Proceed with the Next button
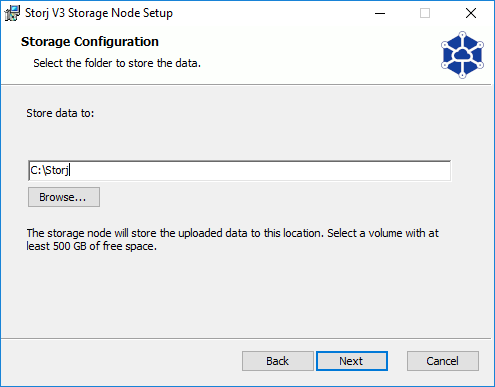The height and width of the screenshot is (387, 495). pos(352,361)
